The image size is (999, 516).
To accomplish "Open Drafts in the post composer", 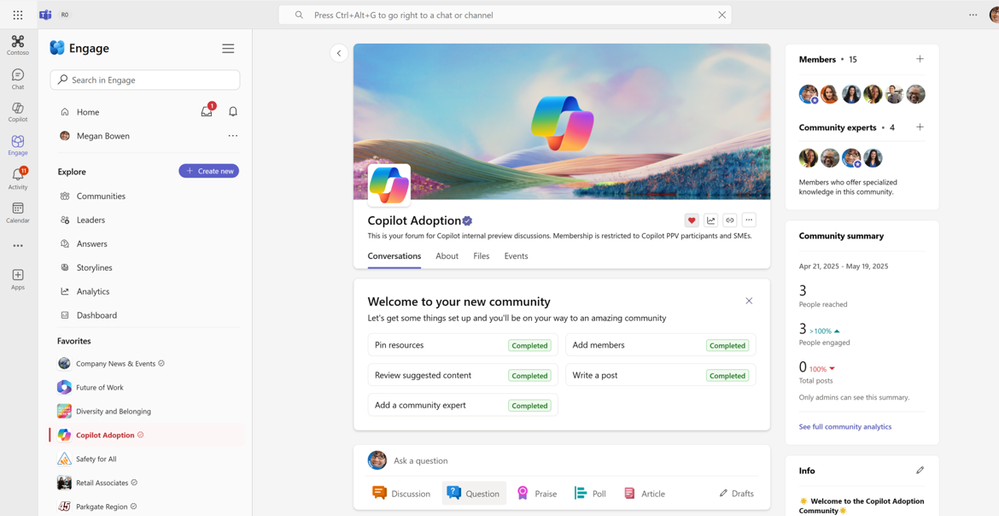I will pyautogui.click(x=737, y=493).
